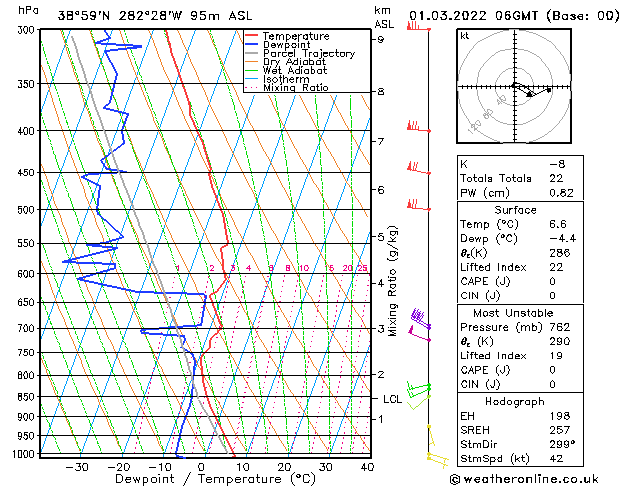The height and width of the screenshot is (486, 629).
Task: Click the StmSpd value 42
Action: coord(556,458)
